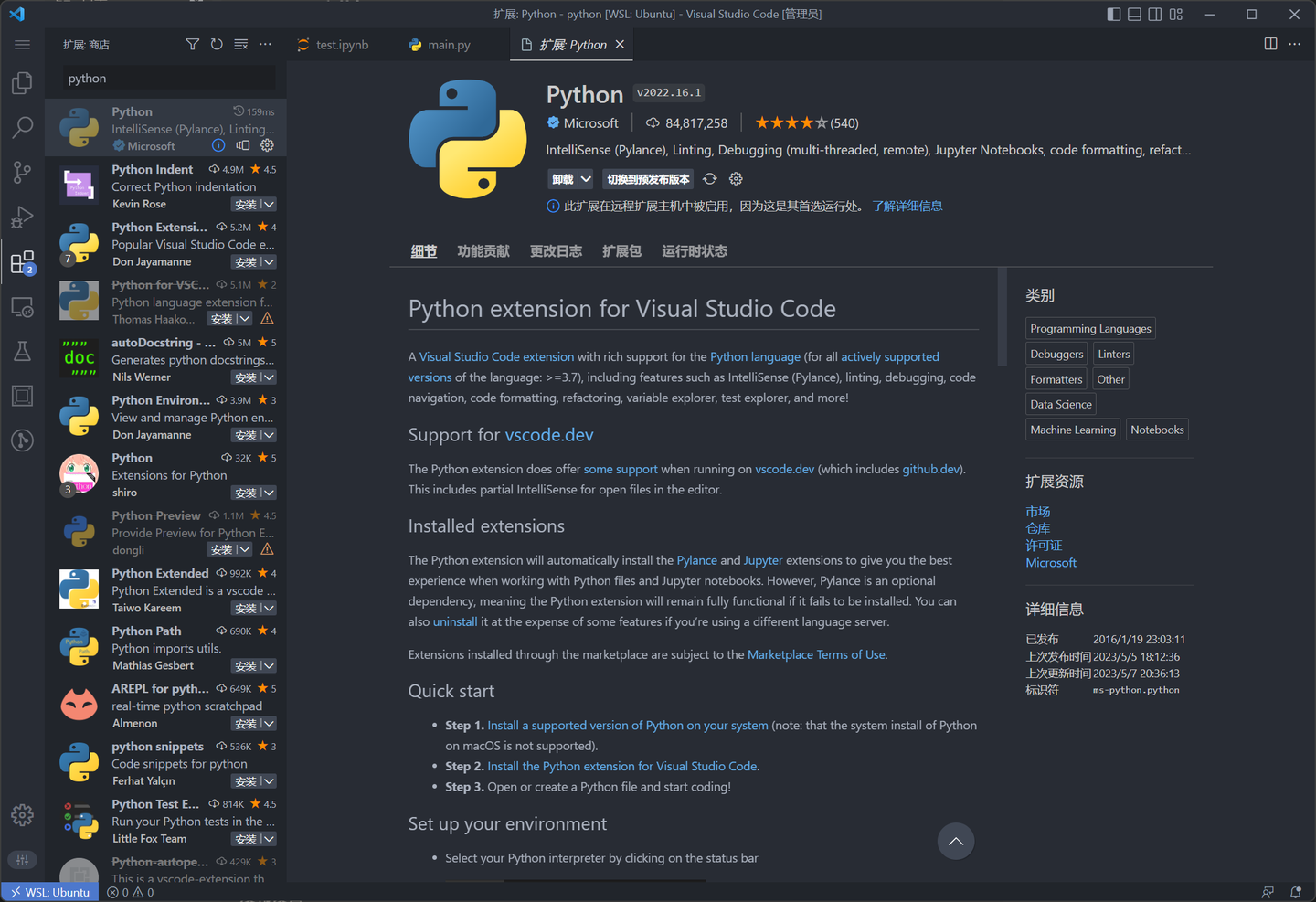This screenshot has width=1316, height=902.
Task: Open the Search view in the activity bar
Action: [22, 127]
